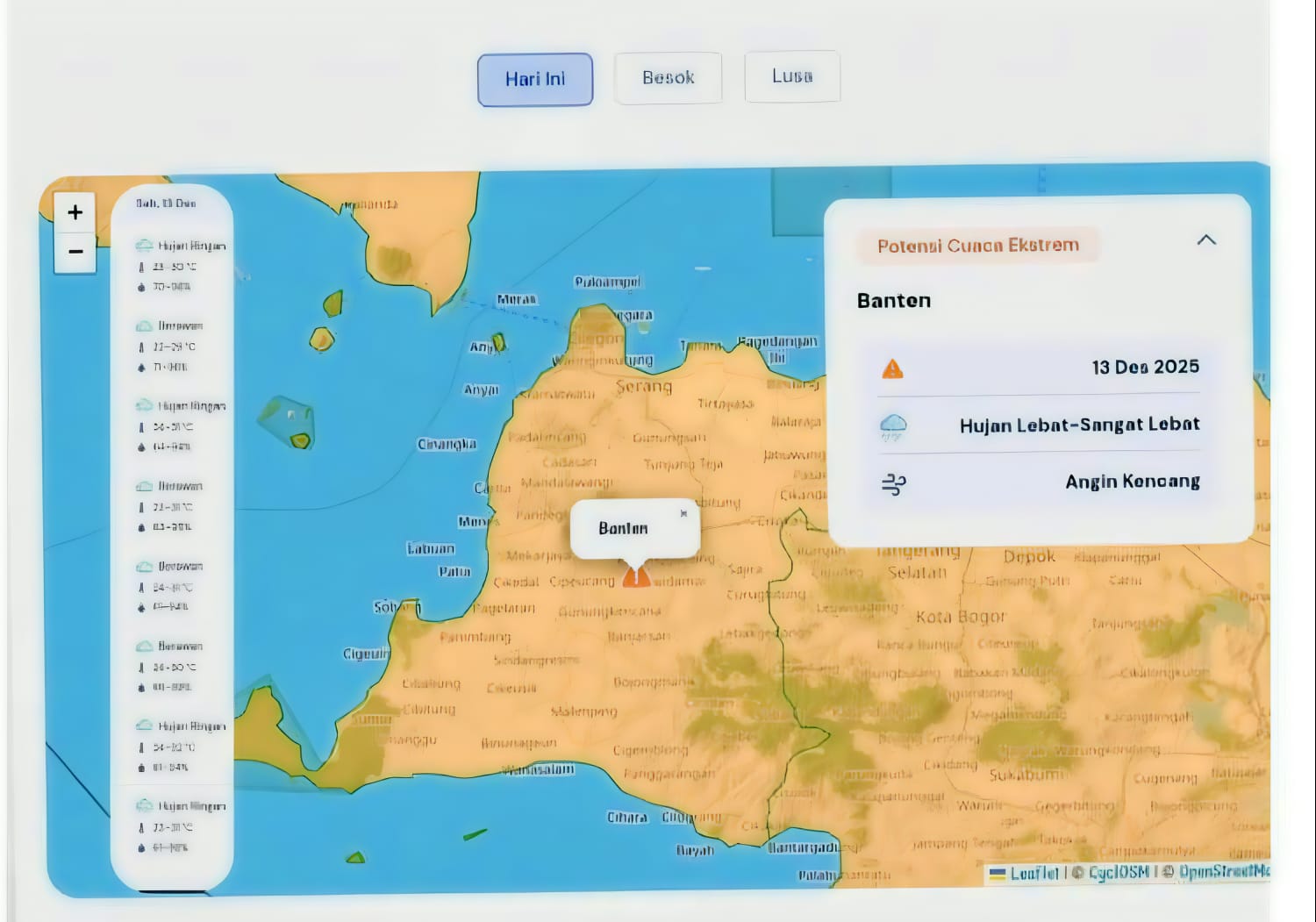Click the Cibitung label on the map
The width and height of the screenshot is (1316, 922).
(429, 709)
